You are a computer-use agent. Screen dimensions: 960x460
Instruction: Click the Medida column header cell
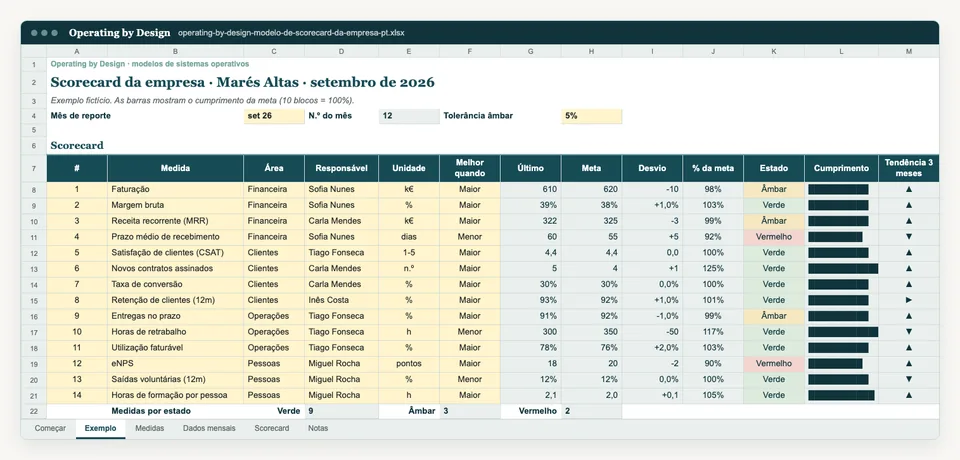pos(175,168)
